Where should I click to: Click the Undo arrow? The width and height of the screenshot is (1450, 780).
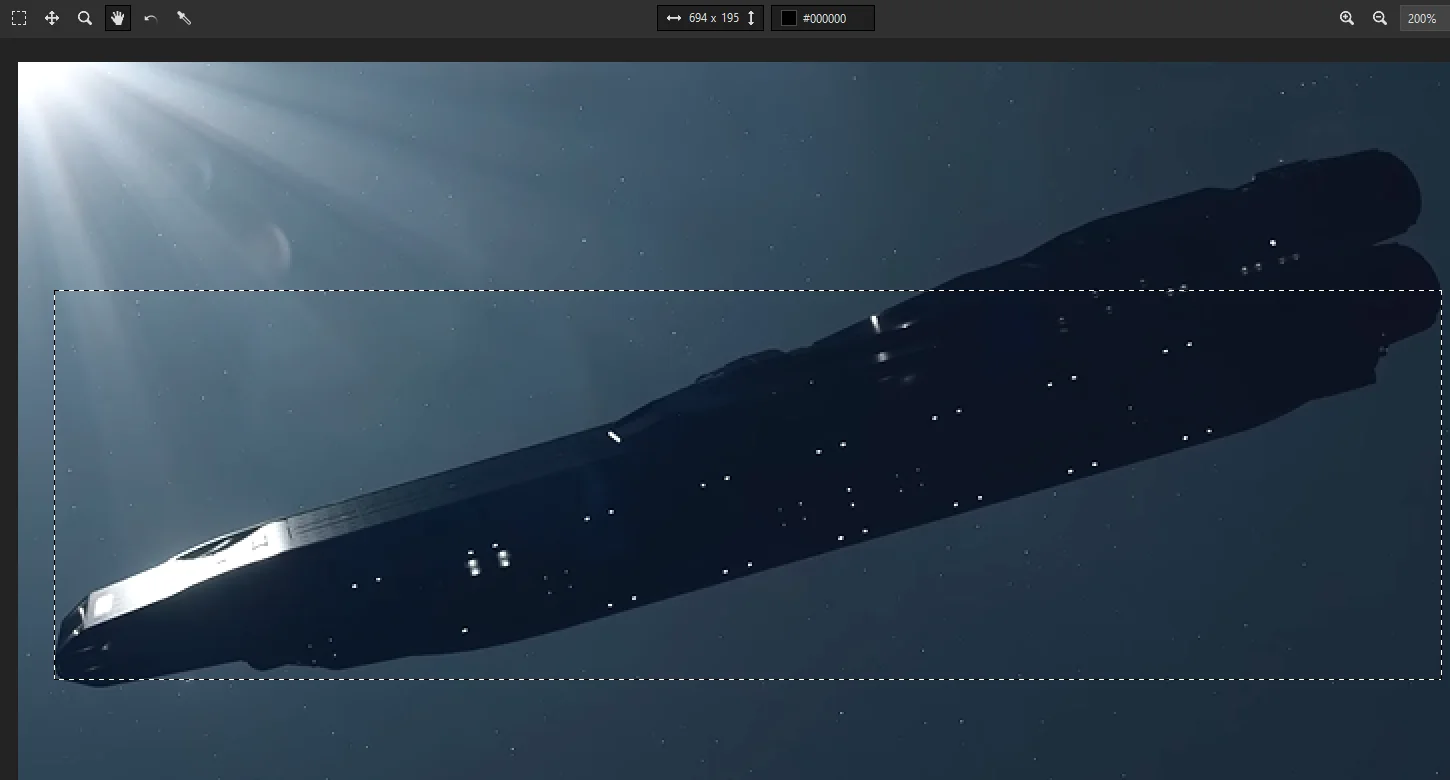click(150, 18)
